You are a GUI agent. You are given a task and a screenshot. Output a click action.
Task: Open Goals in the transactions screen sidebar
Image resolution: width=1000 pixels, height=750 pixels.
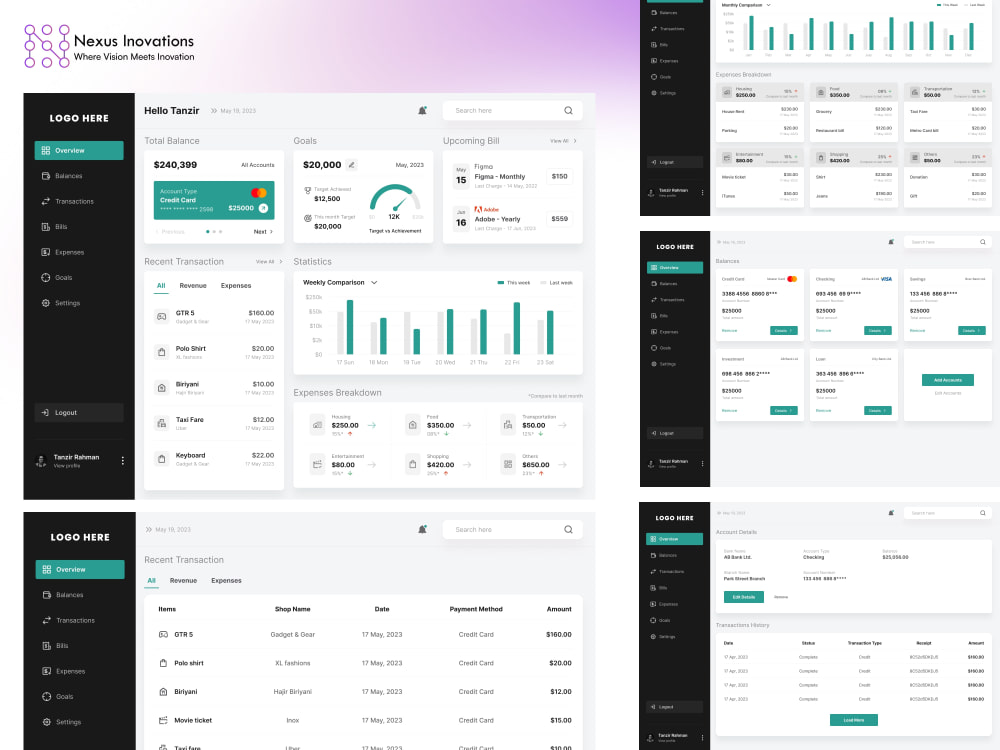tap(58, 697)
